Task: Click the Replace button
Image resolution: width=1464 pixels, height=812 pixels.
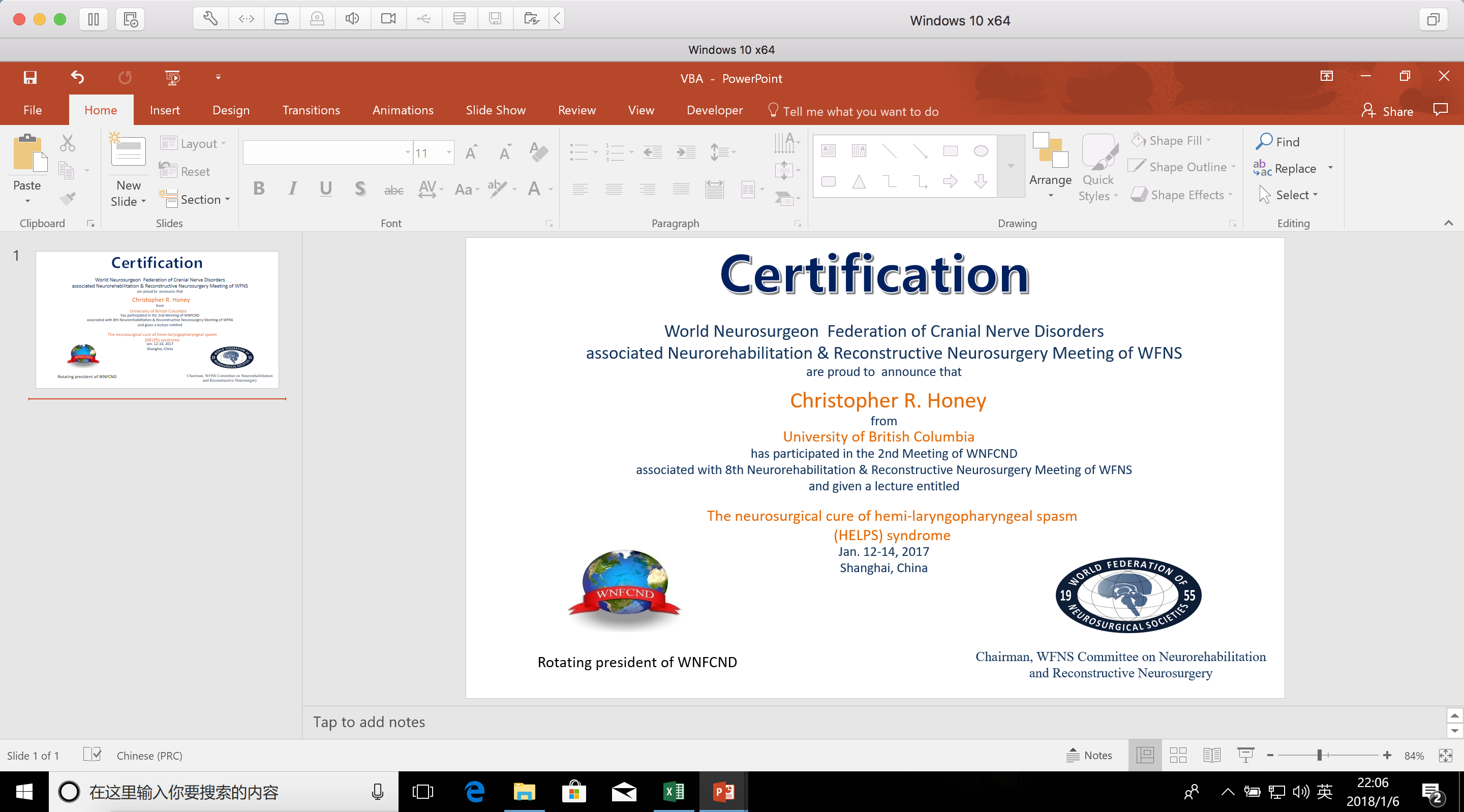Action: (x=1286, y=168)
